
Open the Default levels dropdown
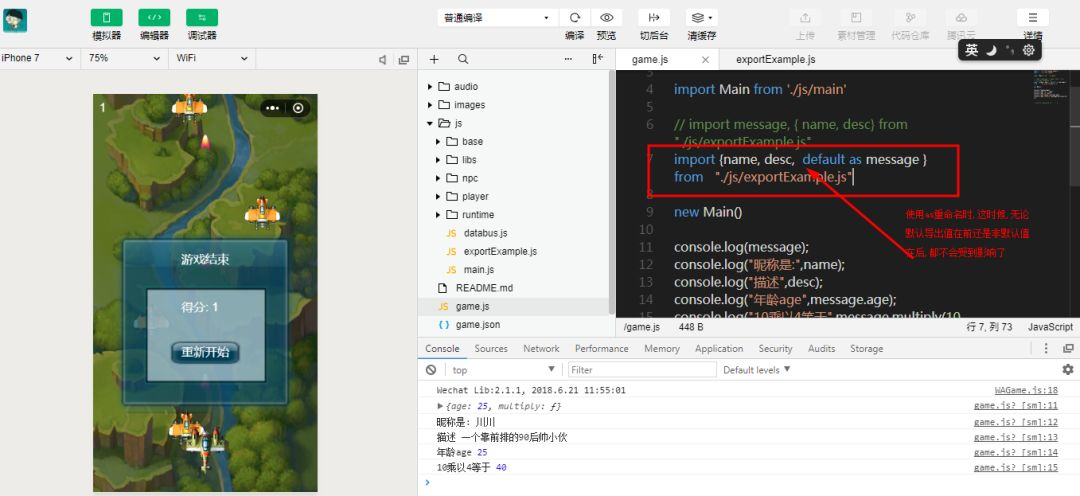(x=757, y=370)
